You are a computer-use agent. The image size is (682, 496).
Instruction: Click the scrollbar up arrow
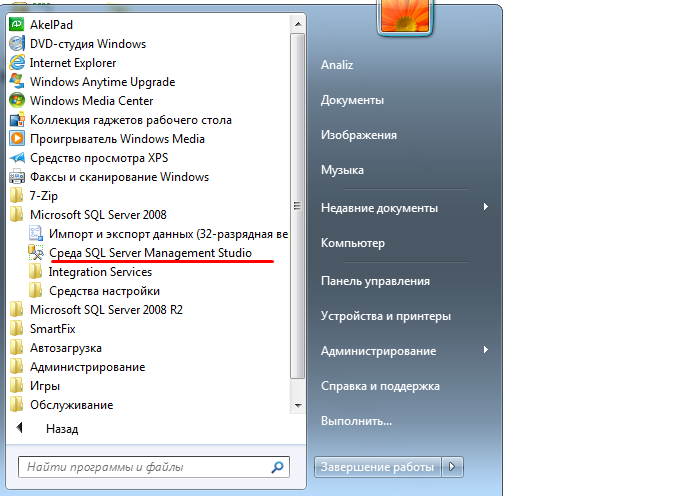[298, 24]
